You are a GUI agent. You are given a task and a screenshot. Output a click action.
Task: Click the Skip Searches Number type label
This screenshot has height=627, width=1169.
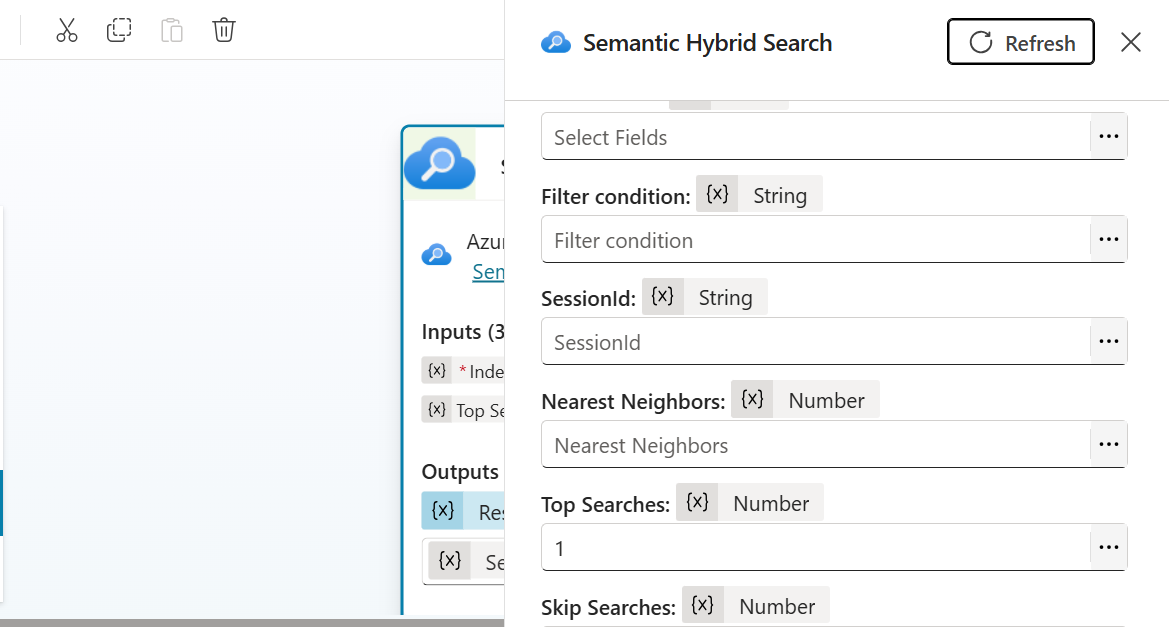pyautogui.click(x=777, y=606)
